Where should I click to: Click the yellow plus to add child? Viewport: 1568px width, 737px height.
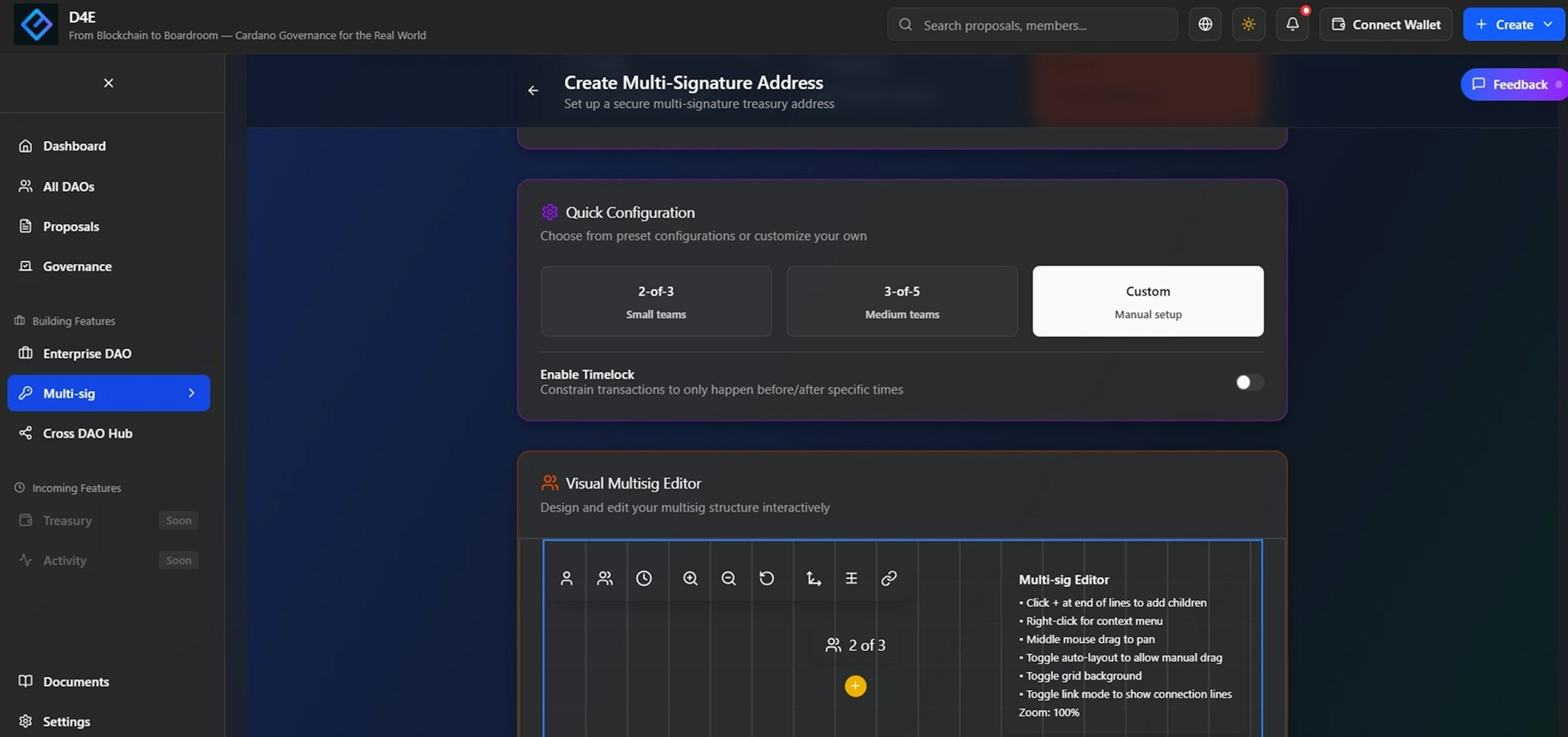[855, 686]
